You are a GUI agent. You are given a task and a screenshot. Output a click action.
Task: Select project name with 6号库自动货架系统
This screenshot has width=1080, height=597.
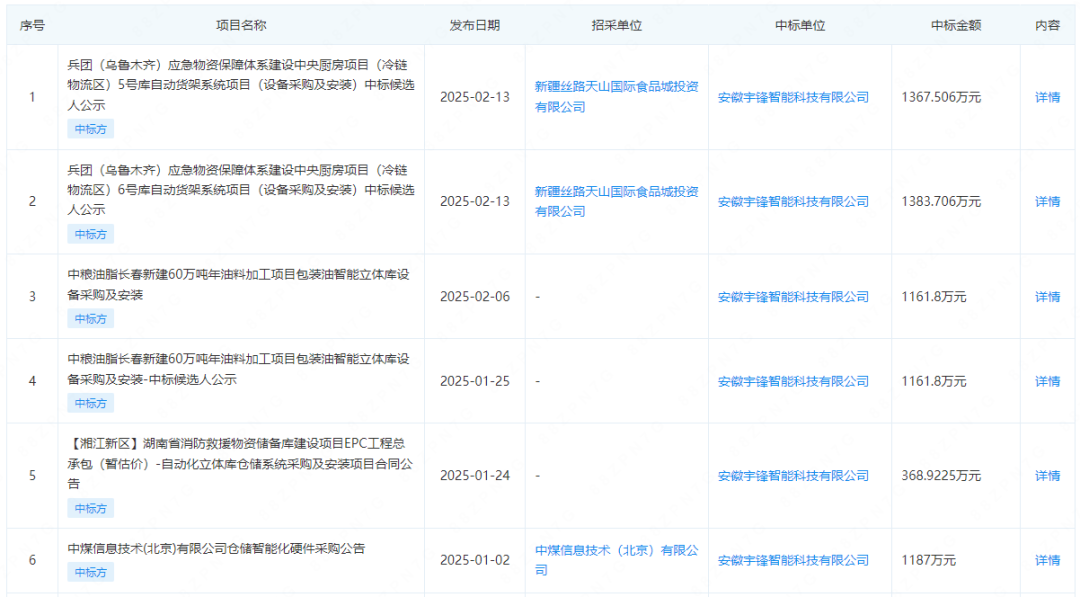click(240, 189)
